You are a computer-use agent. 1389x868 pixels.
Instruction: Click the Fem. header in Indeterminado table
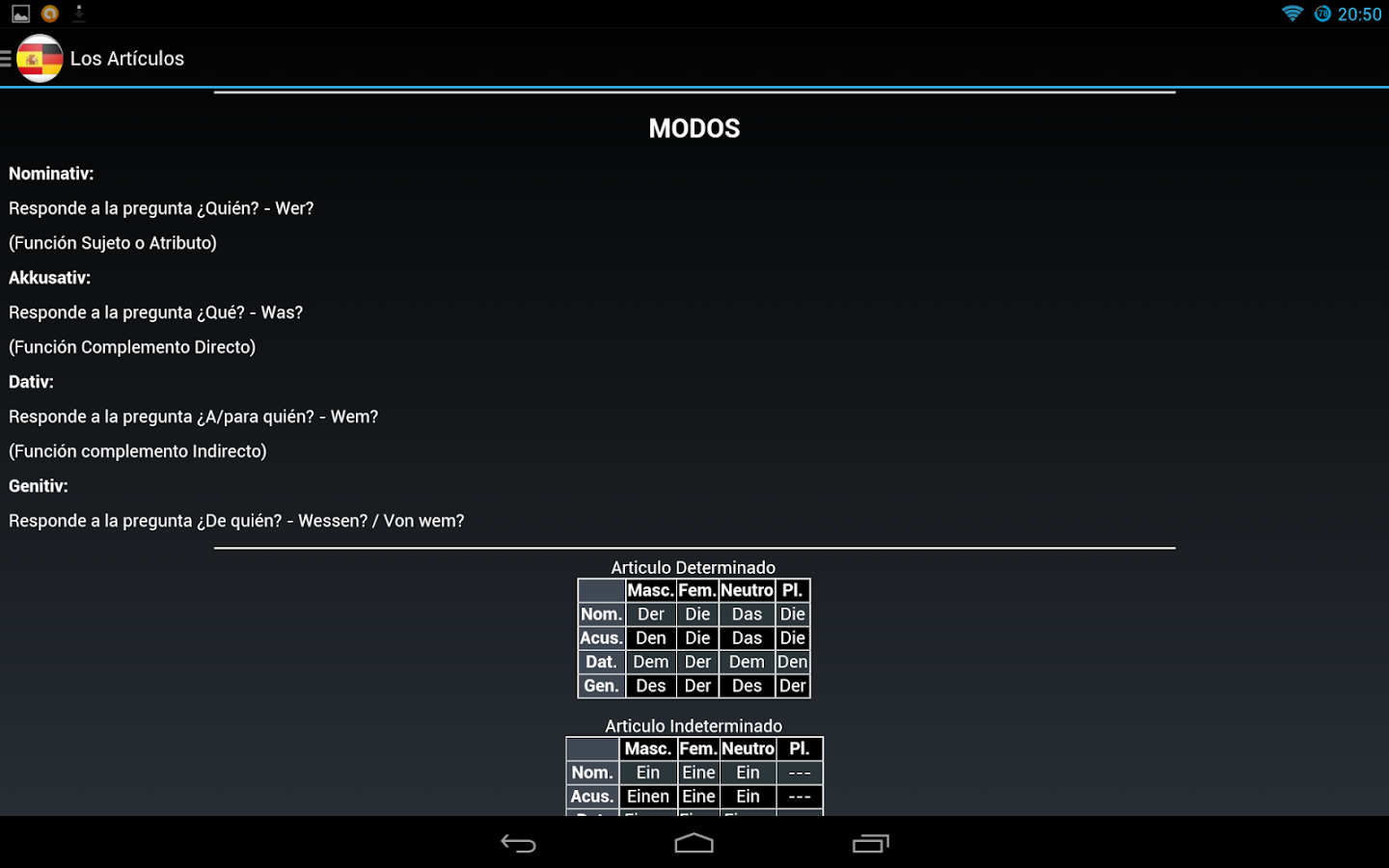(698, 749)
